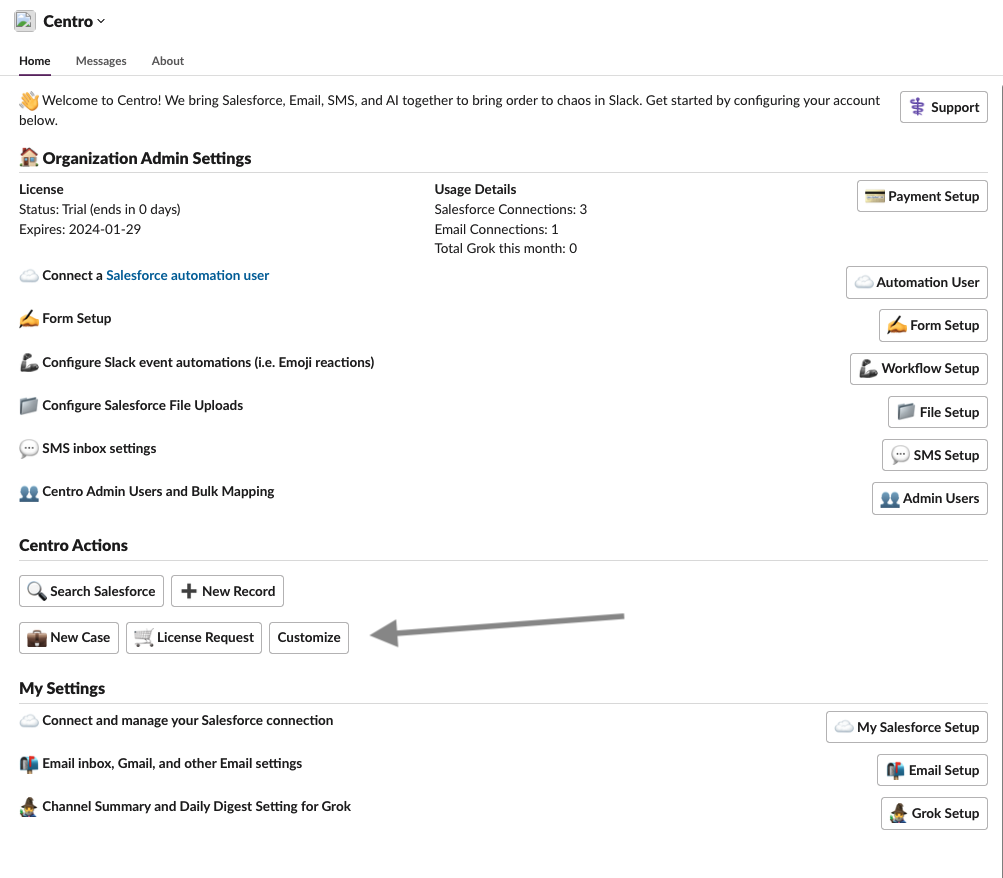The width and height of the screenshot is (1003, 878).
Task: Open Payment Setup with credit card icon
Action: tap(922, 196)
